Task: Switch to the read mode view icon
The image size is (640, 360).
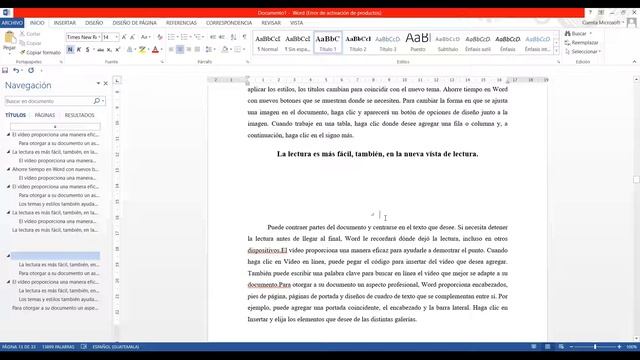Action: [x=533, y=347]
